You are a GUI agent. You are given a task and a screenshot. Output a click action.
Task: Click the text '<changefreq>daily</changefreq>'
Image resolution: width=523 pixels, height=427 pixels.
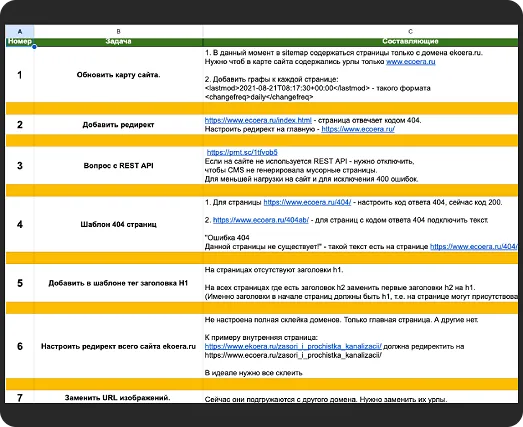point(259,97)
